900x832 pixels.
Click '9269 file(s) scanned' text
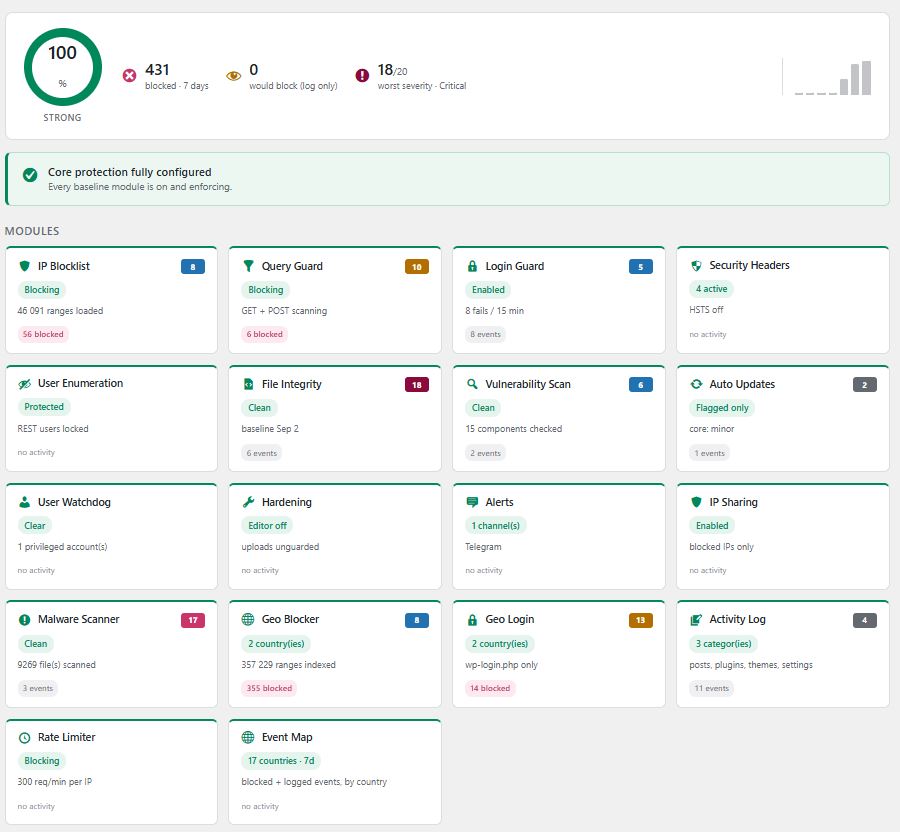coord(56,665)
